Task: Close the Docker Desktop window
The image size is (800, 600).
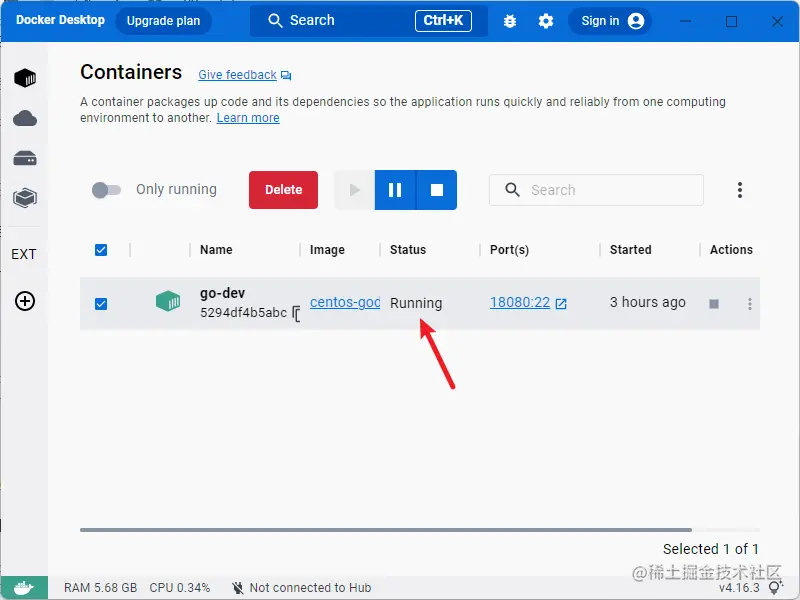Action: click(777, 21)
